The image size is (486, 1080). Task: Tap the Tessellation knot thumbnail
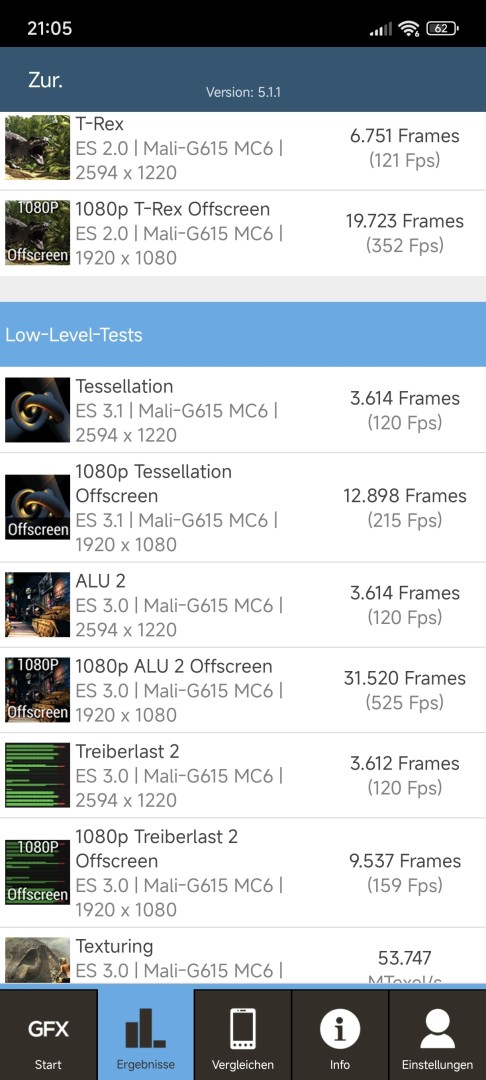[x=37, y=410]
